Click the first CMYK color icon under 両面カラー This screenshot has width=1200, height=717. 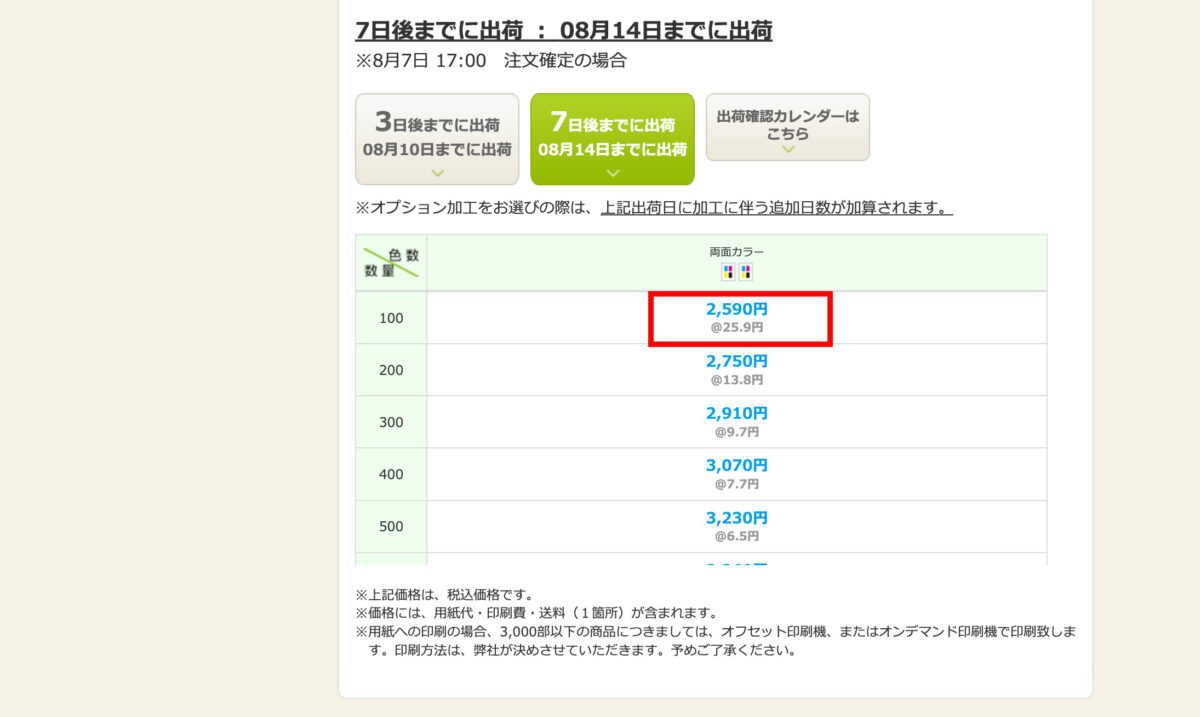[x=729, y=272]
